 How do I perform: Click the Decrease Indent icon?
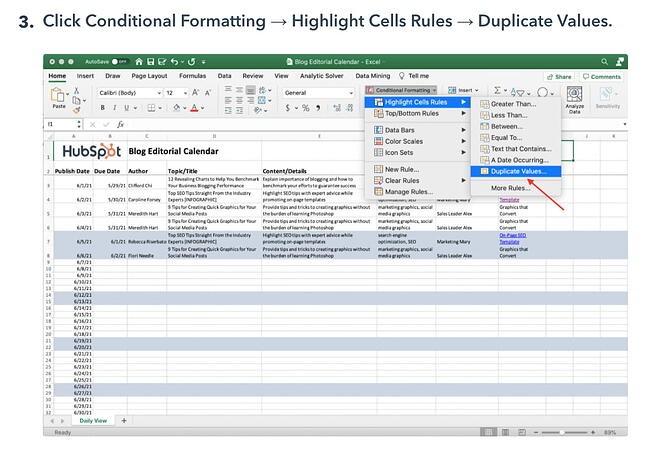[228, 110]
